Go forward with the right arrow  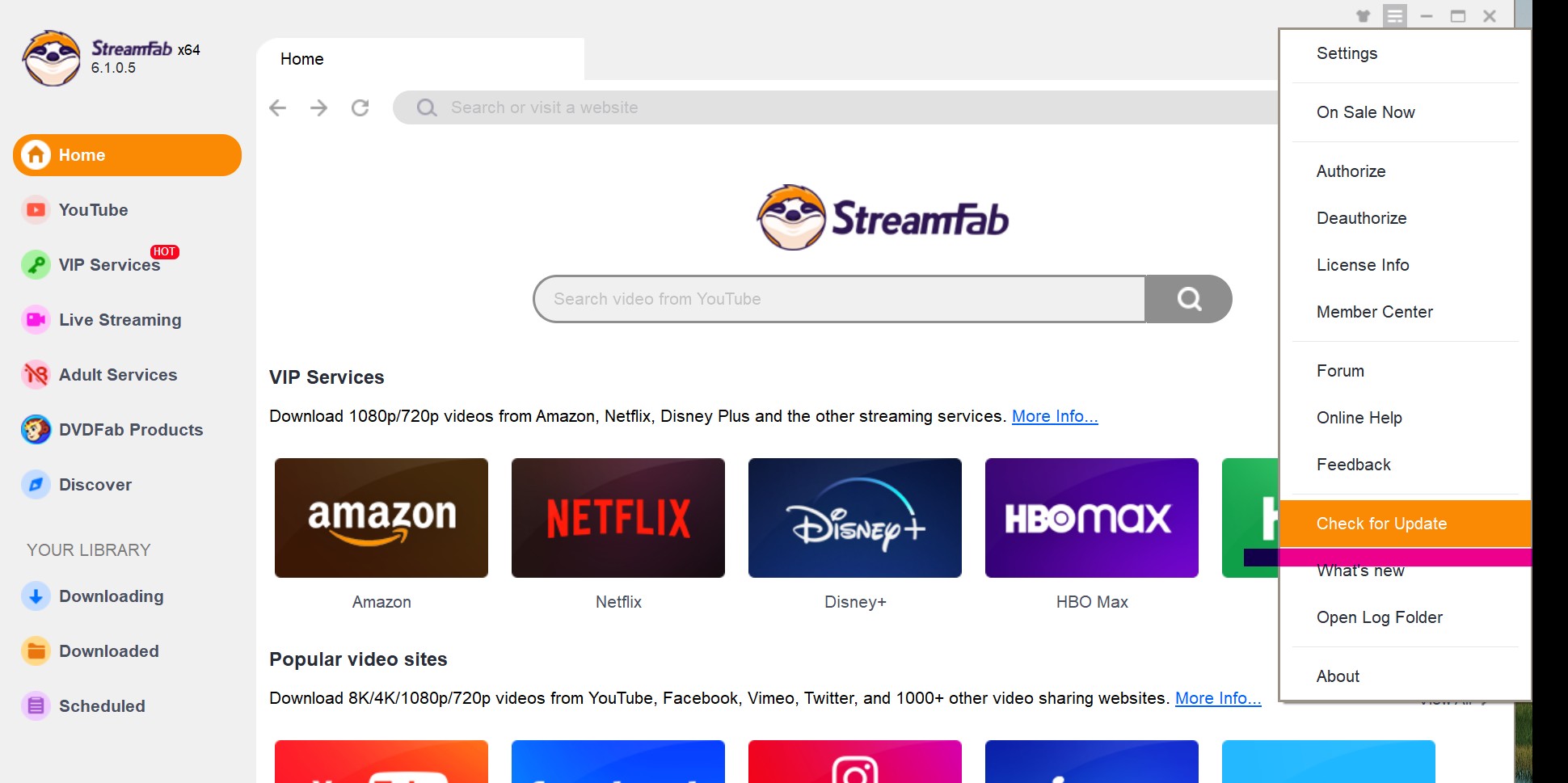click(319, 107)
